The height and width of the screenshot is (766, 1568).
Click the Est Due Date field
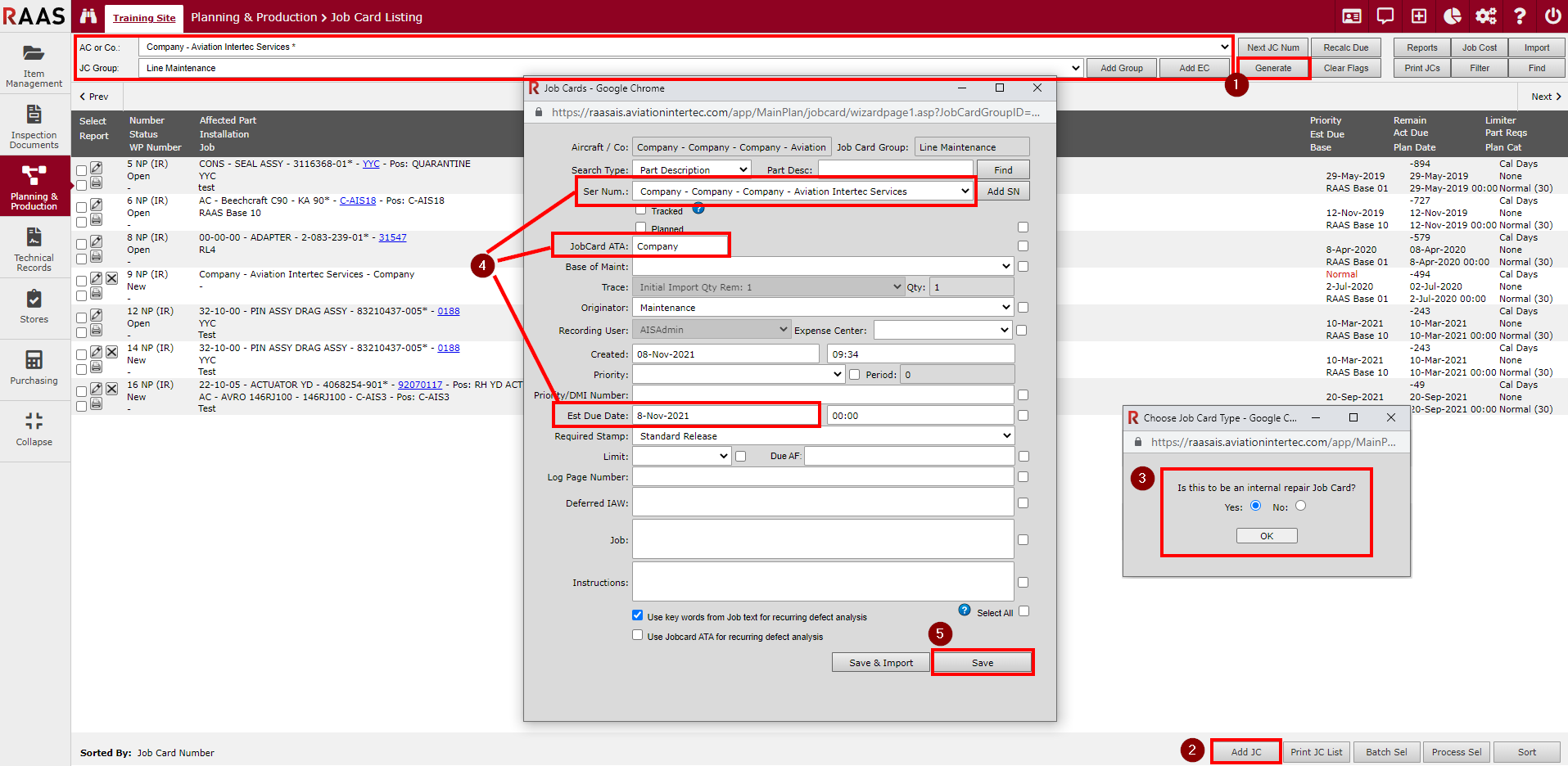click(725, 416)
